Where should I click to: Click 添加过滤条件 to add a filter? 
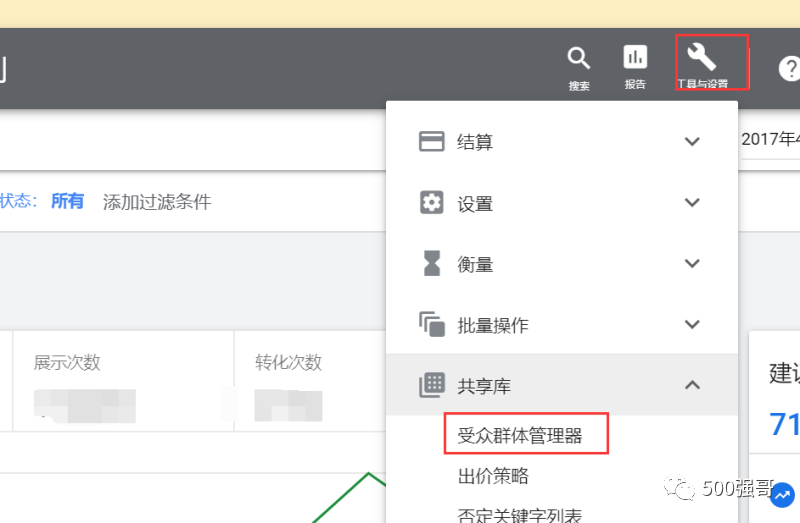coord(157,202)
